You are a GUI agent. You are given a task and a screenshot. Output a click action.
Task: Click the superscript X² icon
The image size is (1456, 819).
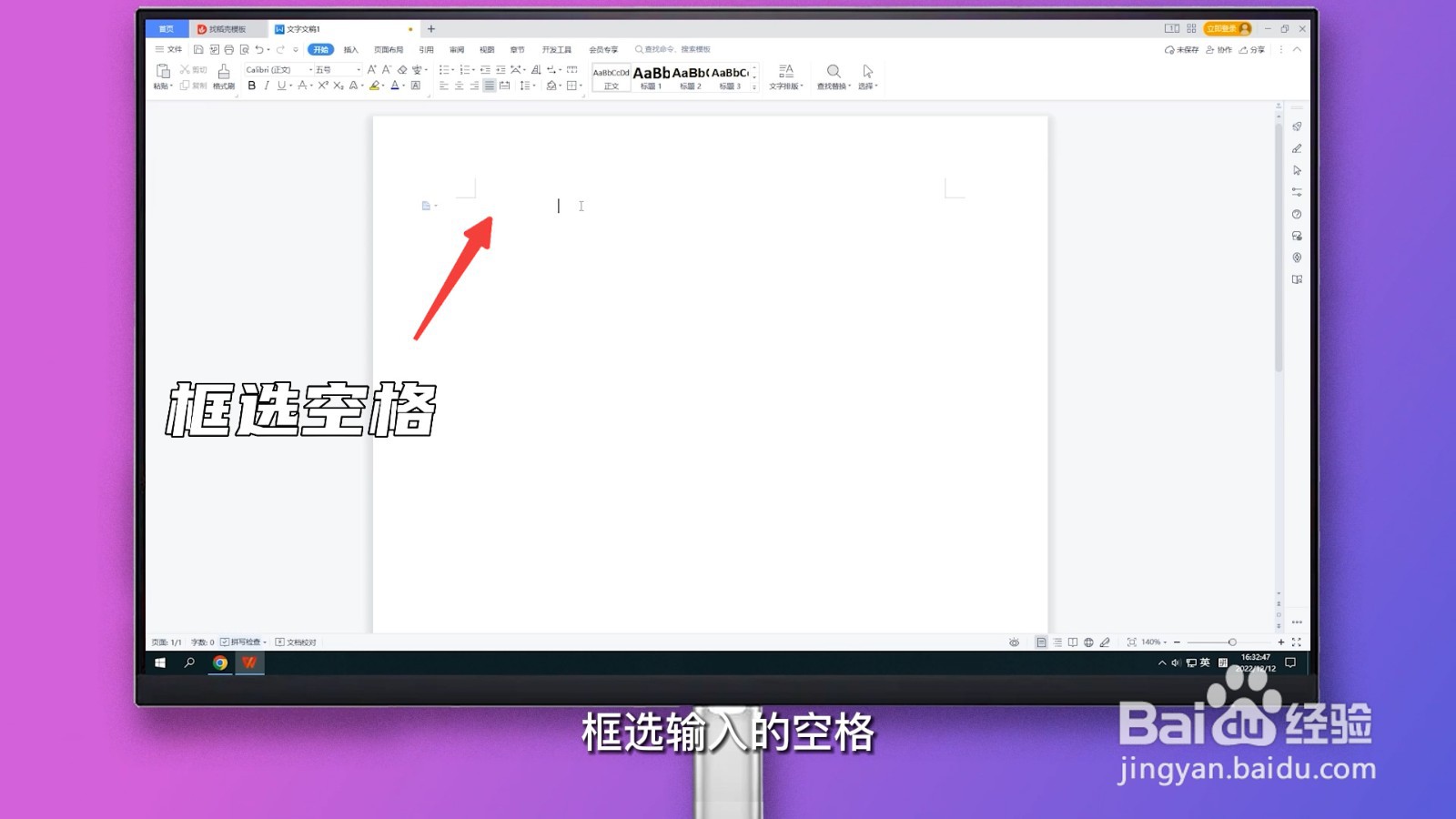(x=324, y=85)
